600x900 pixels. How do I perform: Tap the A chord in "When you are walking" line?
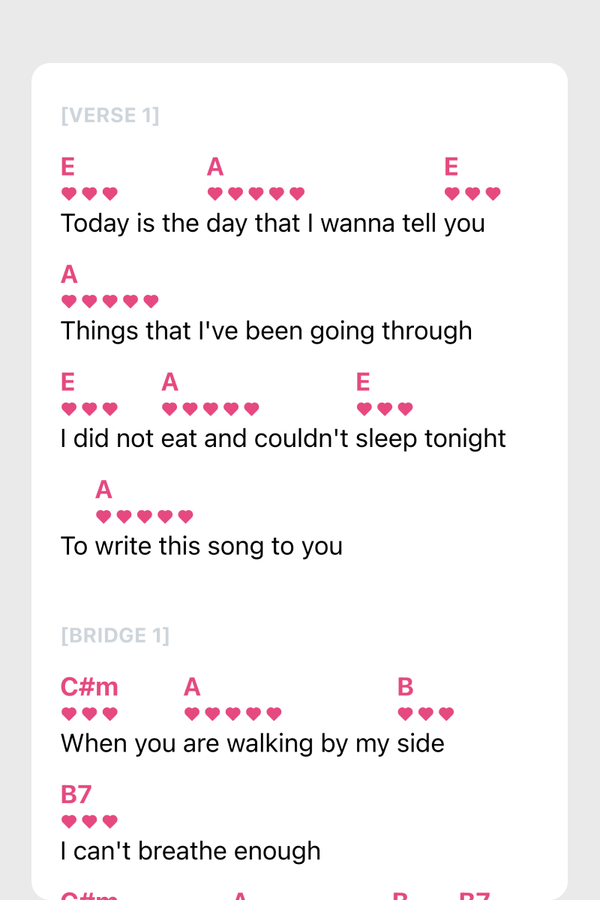192,687
